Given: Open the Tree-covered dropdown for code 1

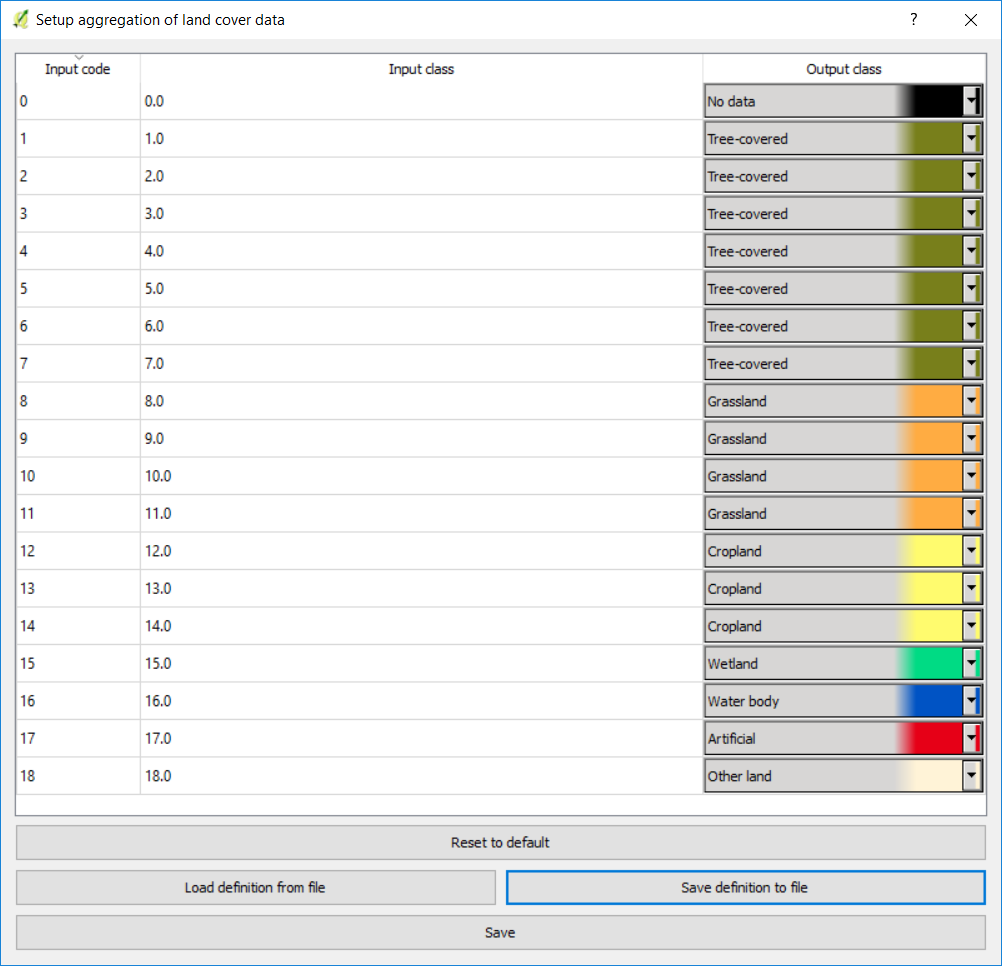Looking at the screenshot, I should 971,139.
